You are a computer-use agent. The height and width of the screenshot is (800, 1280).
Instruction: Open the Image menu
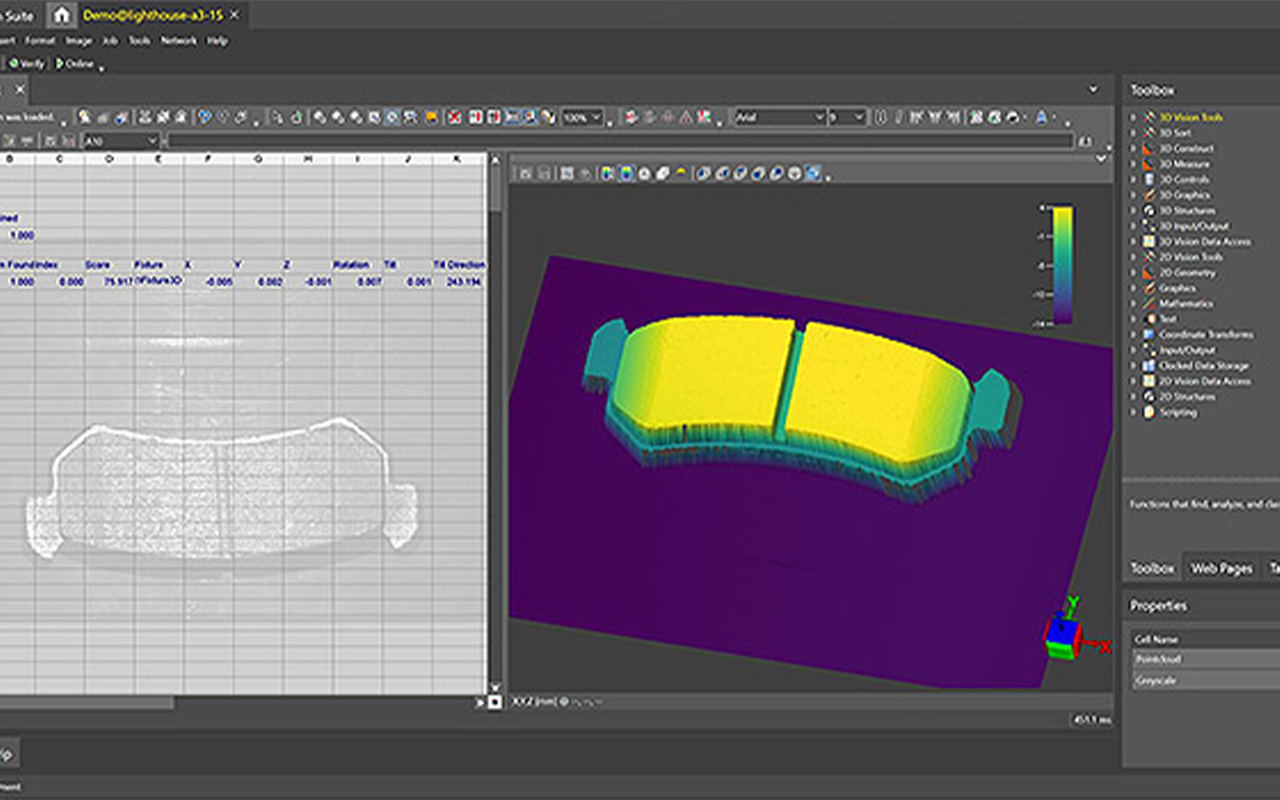tap(79, 41)
